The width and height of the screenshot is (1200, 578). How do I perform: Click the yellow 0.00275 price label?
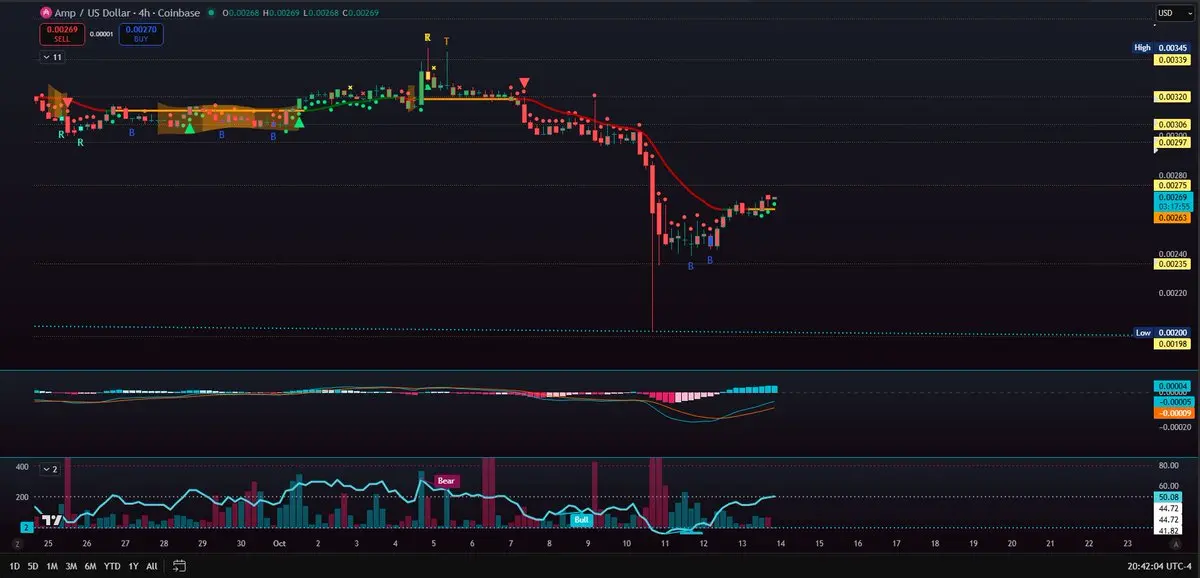(1171, 186)
